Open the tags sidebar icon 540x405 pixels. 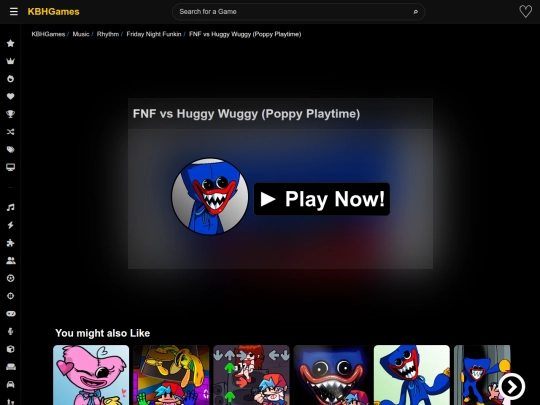11,149
